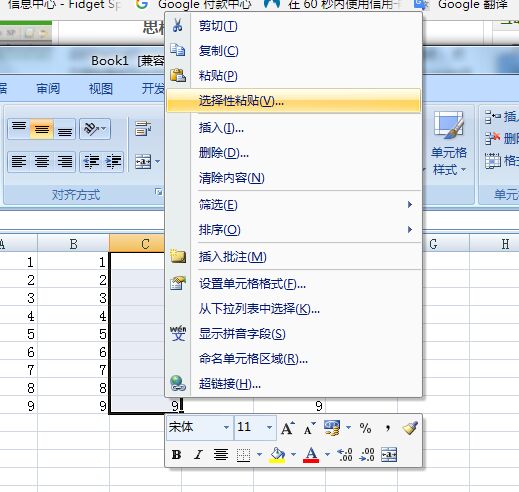The image size is (519, 492).
Task: Toggle Italic in the mini toolbar
Action: [199, 455]
